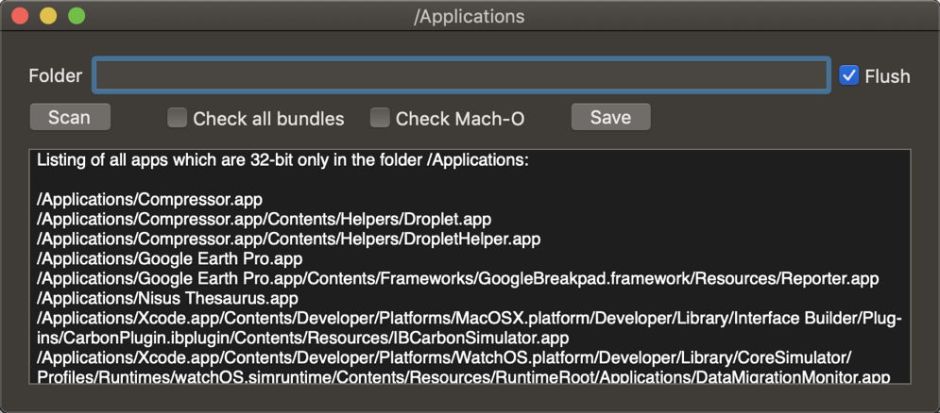The width and height of the screenshot is (940, 413).
Task: Enable Check all bundles option
Action: [x=177, y=118]
